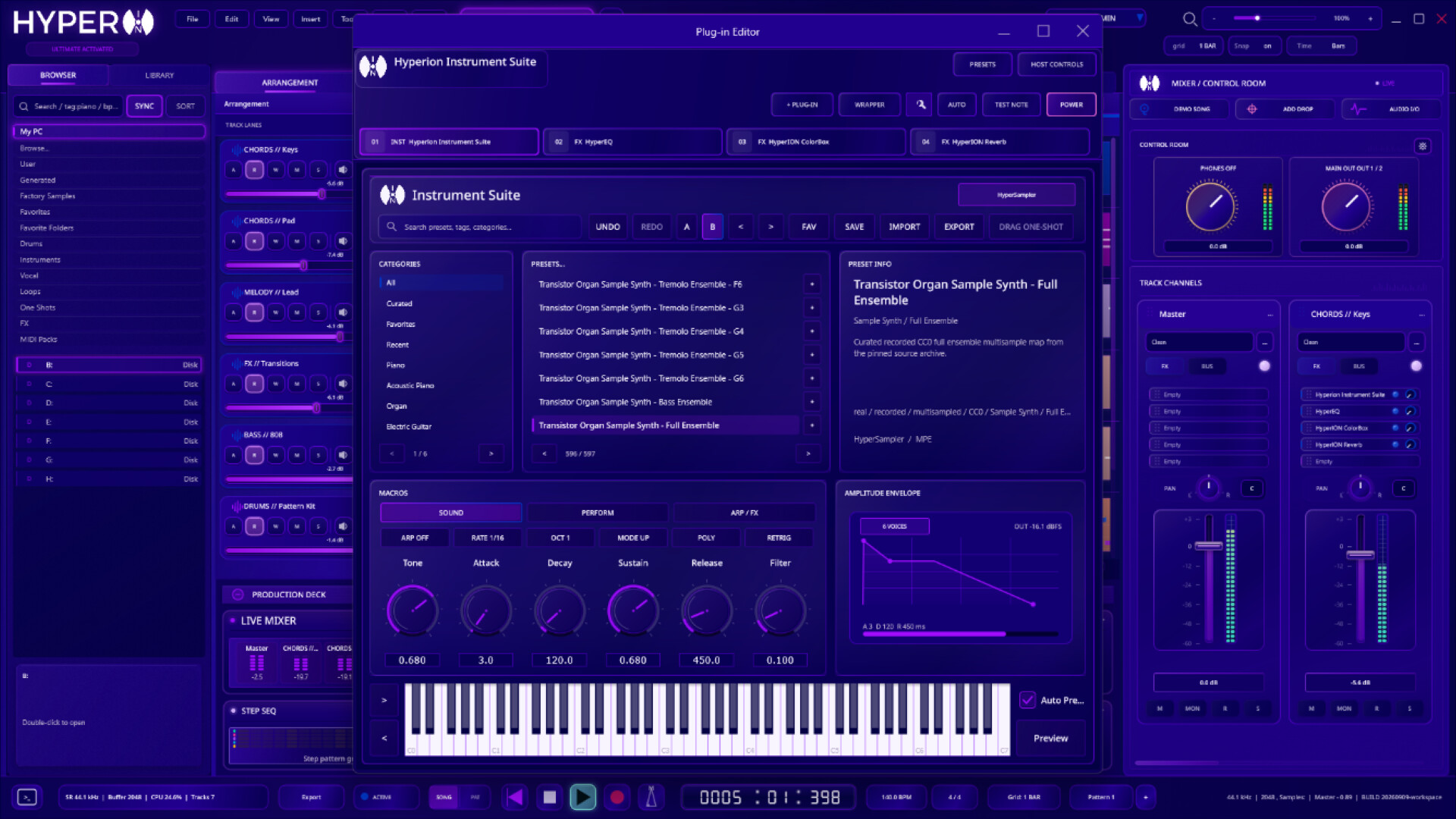Rewind to start using the skip-back icon
Image resolution: width=1456 pixels, height=819 pixels.
(516, 797)
